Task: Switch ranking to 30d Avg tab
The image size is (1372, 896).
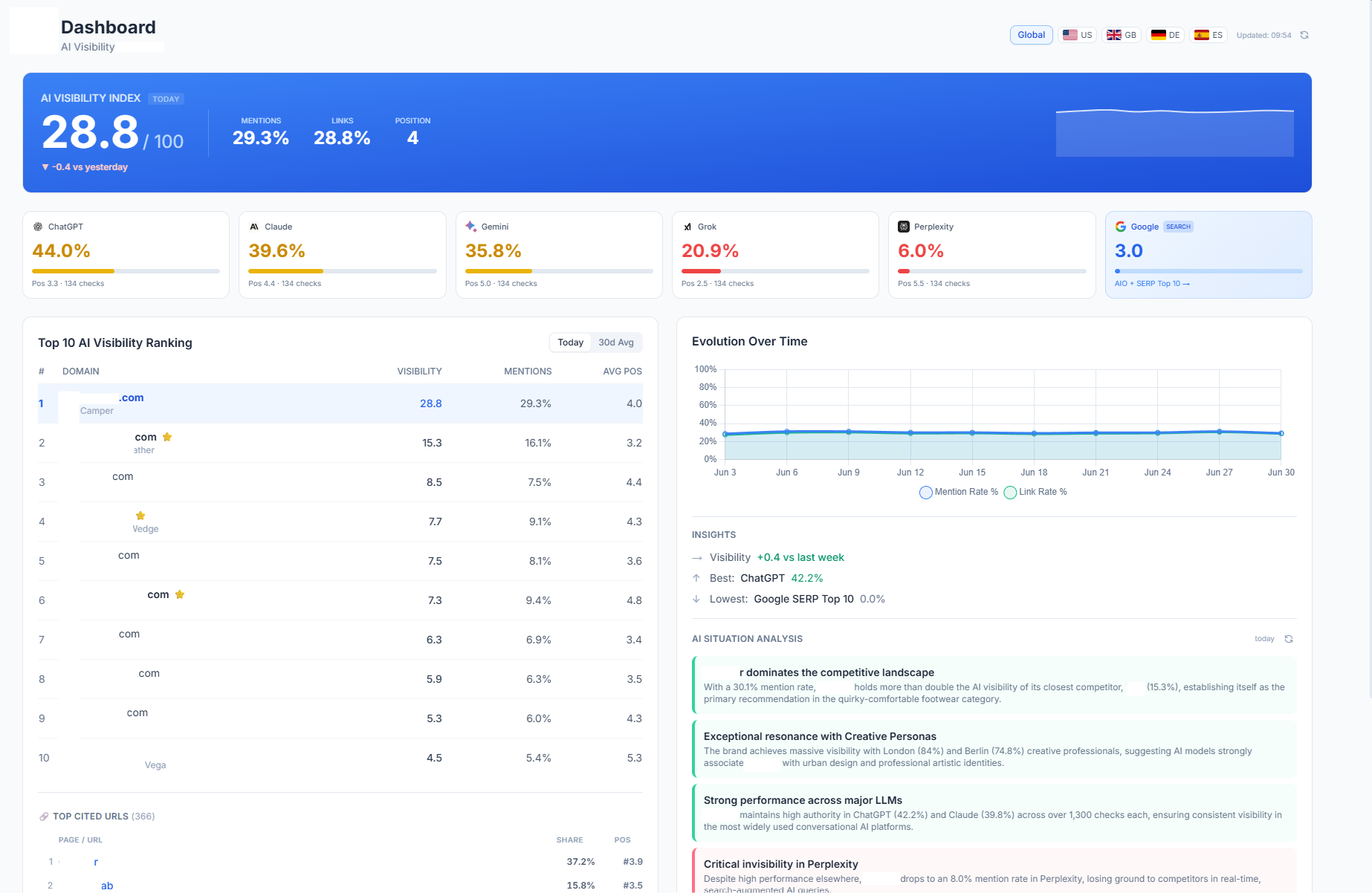Action: tap(616, 343)
